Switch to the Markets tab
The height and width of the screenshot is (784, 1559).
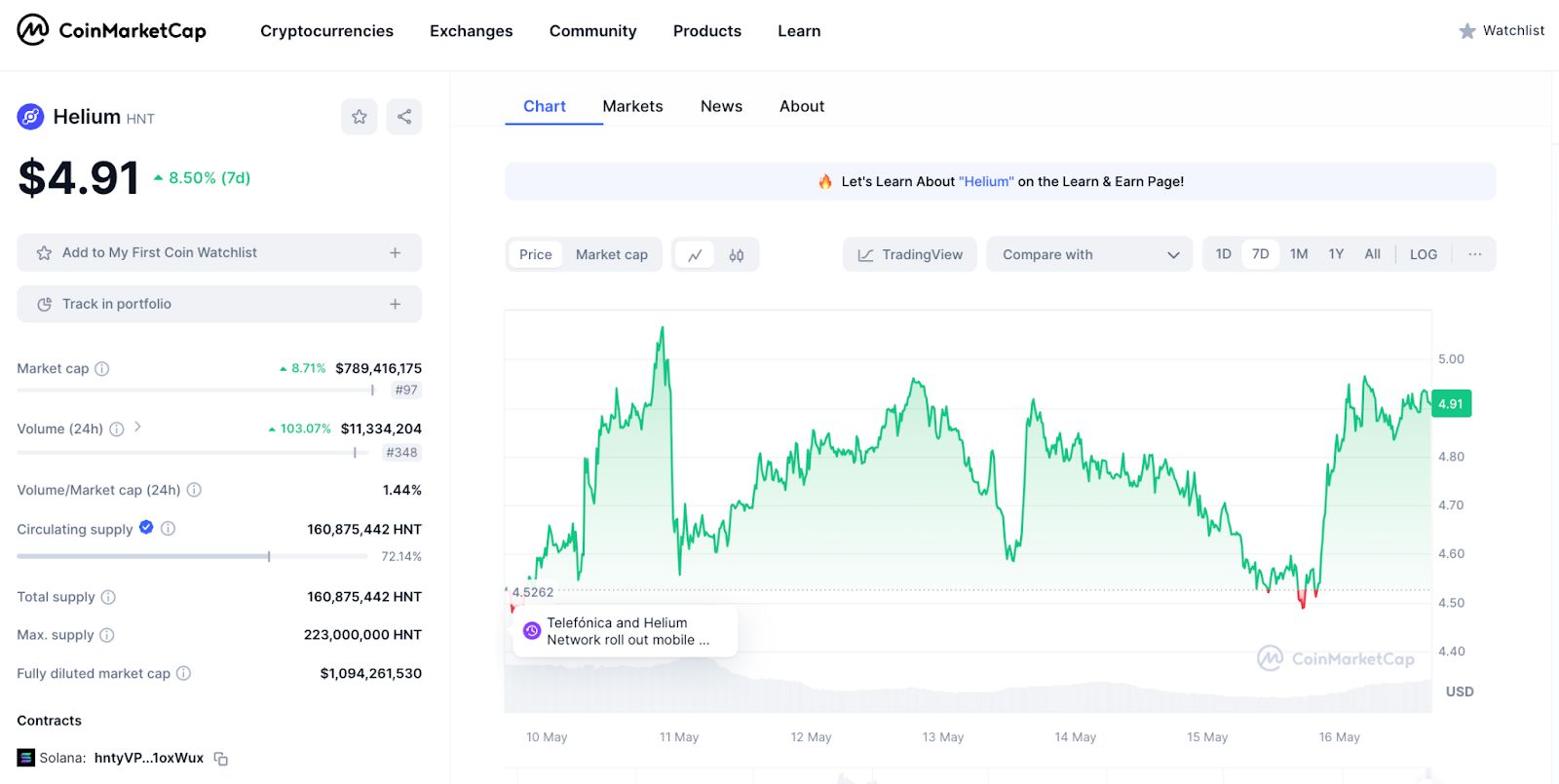click(632, 106)
